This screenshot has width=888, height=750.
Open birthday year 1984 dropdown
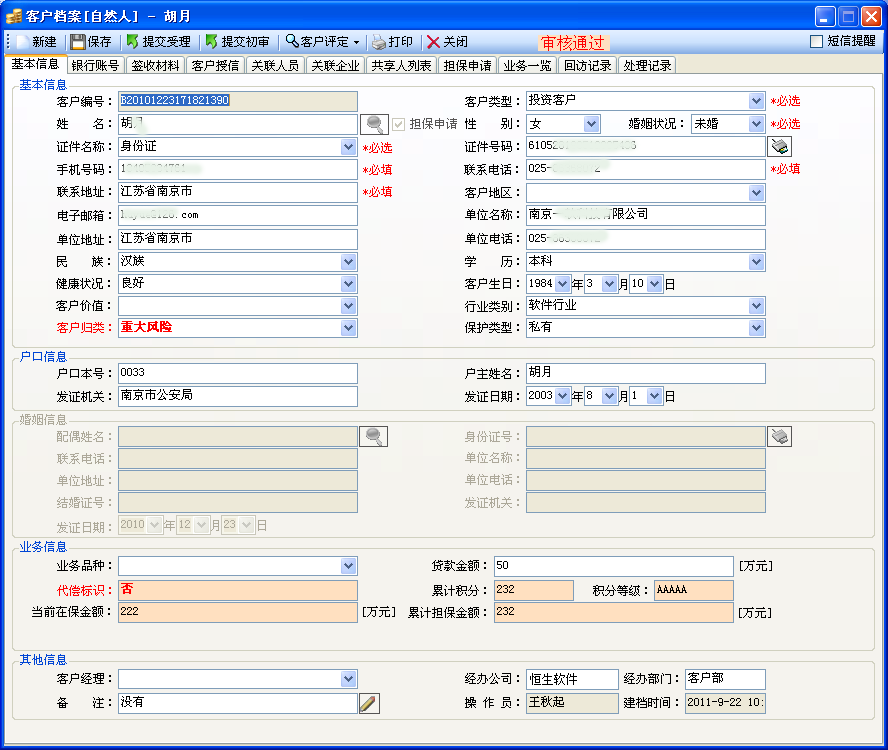pyautogui.click(x=562, y=284)
